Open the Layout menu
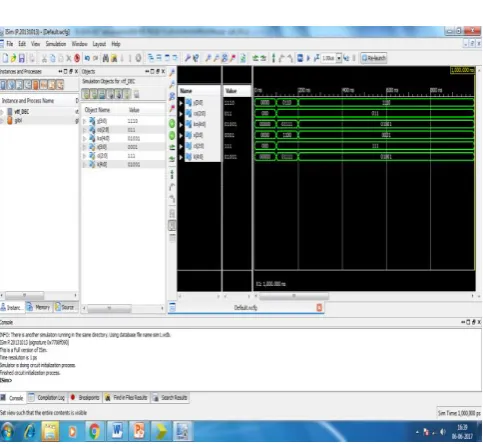 click(x=99, y=44)
